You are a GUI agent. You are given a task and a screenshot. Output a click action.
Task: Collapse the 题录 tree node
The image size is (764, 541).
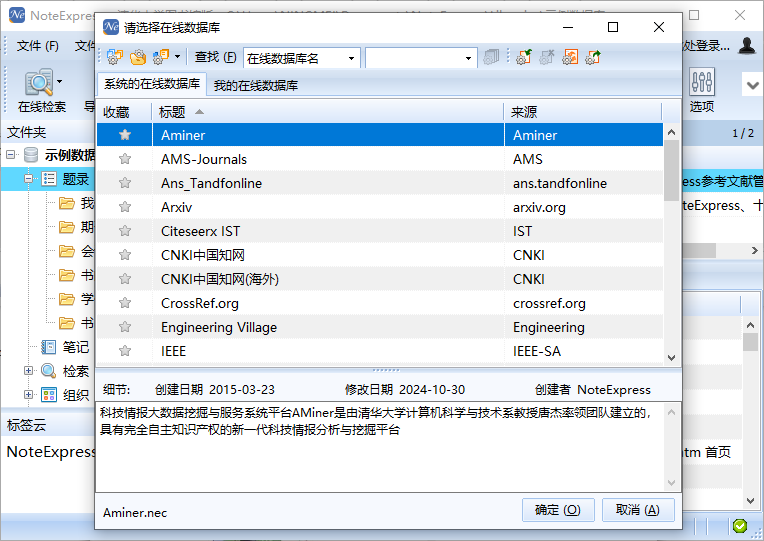point(29,179)
